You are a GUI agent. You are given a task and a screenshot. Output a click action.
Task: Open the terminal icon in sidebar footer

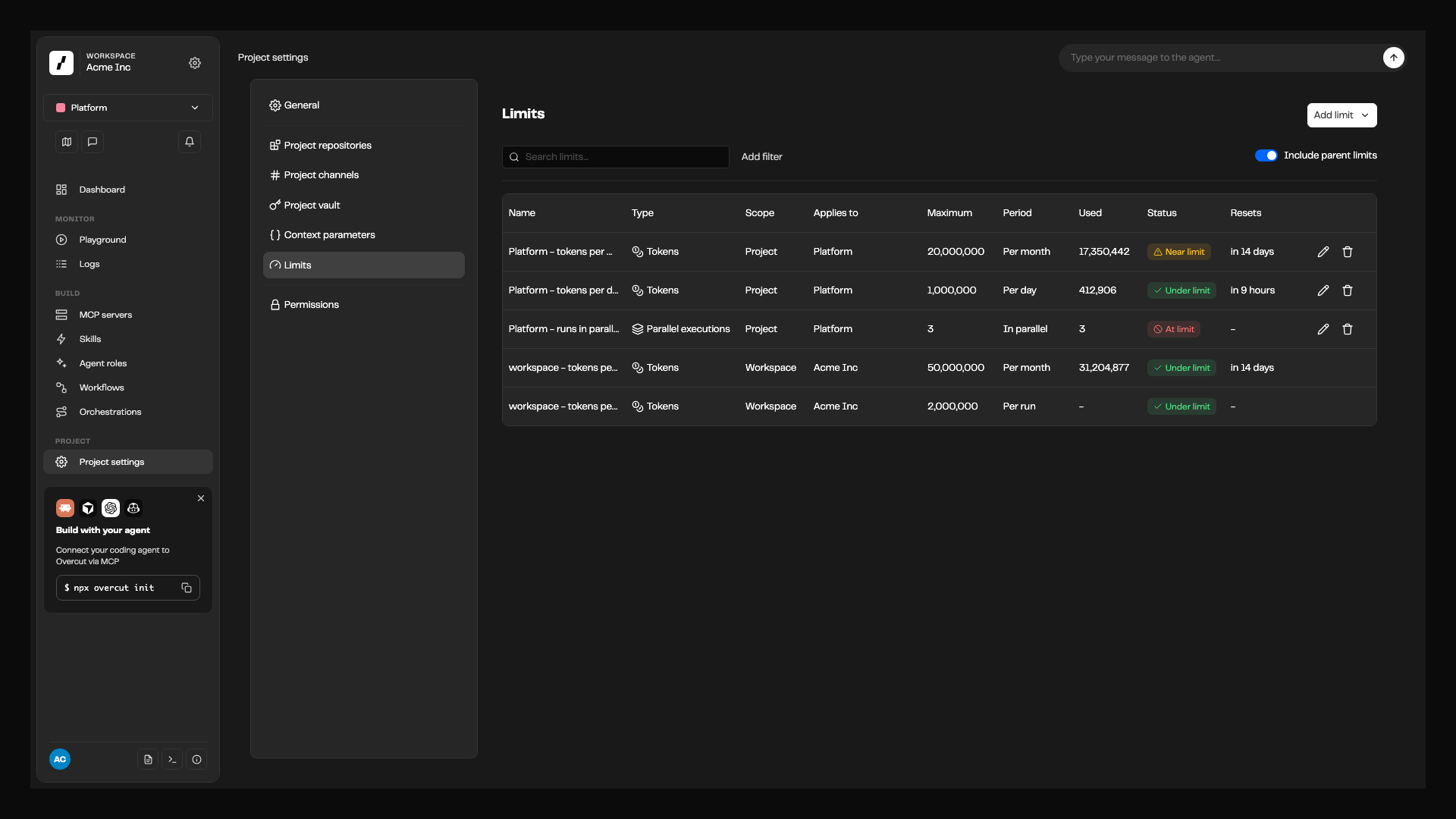172,759
